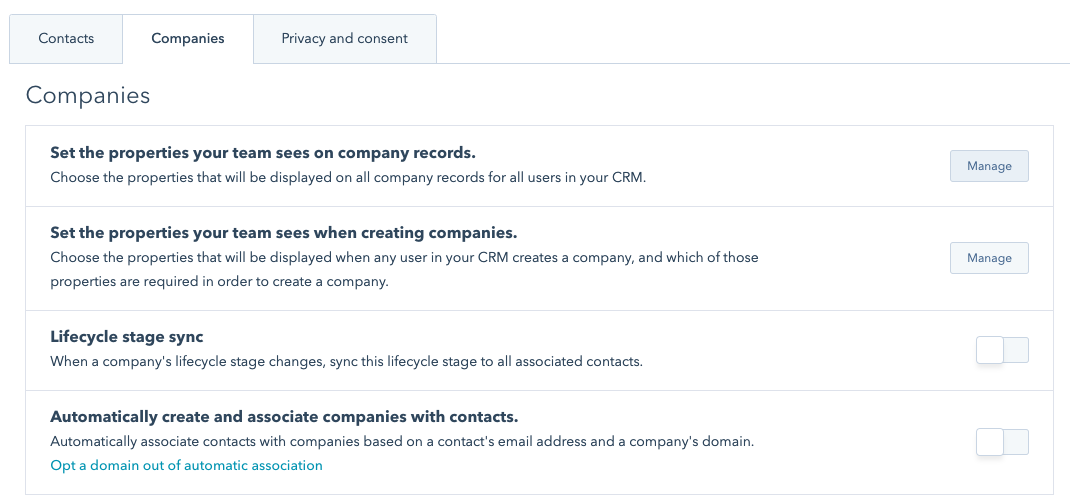
Task: Click the description line starting 'Choose the properties that will be displayed when'
Action: [x=404, y=257]
